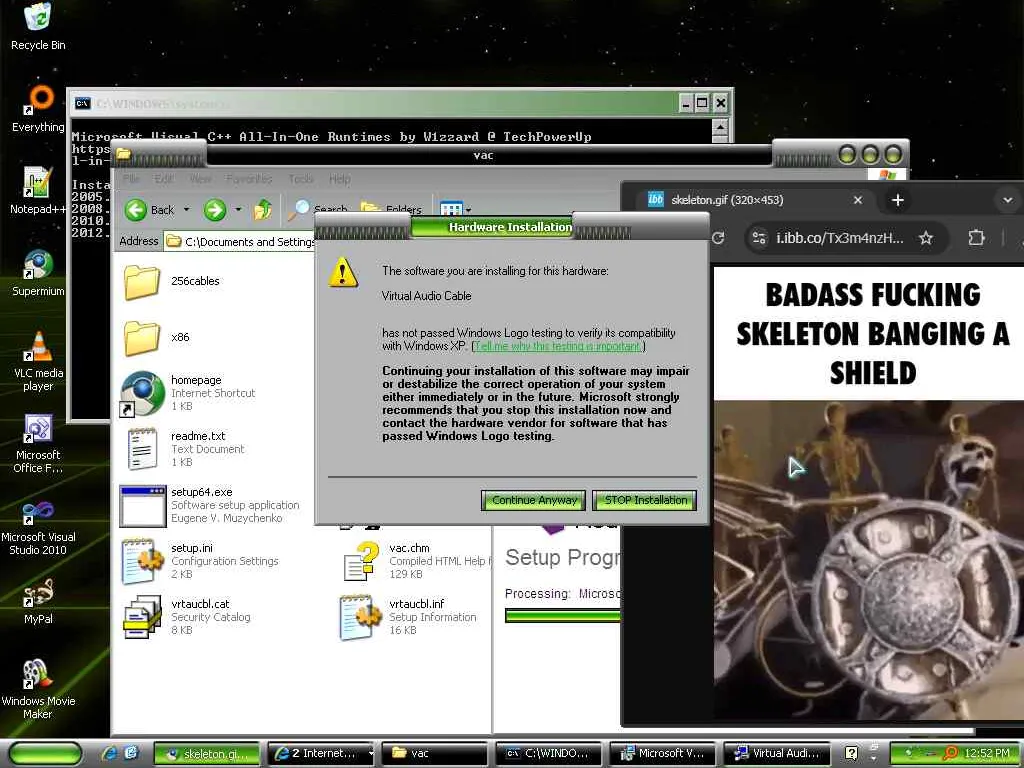
Task: Select vrtaucbl.cat security catalog
Action: pos(187,617)
